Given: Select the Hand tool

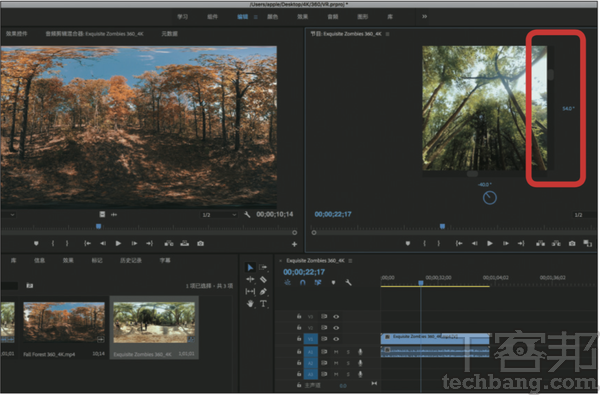Looking at the screenshot, I should point(250,304).
